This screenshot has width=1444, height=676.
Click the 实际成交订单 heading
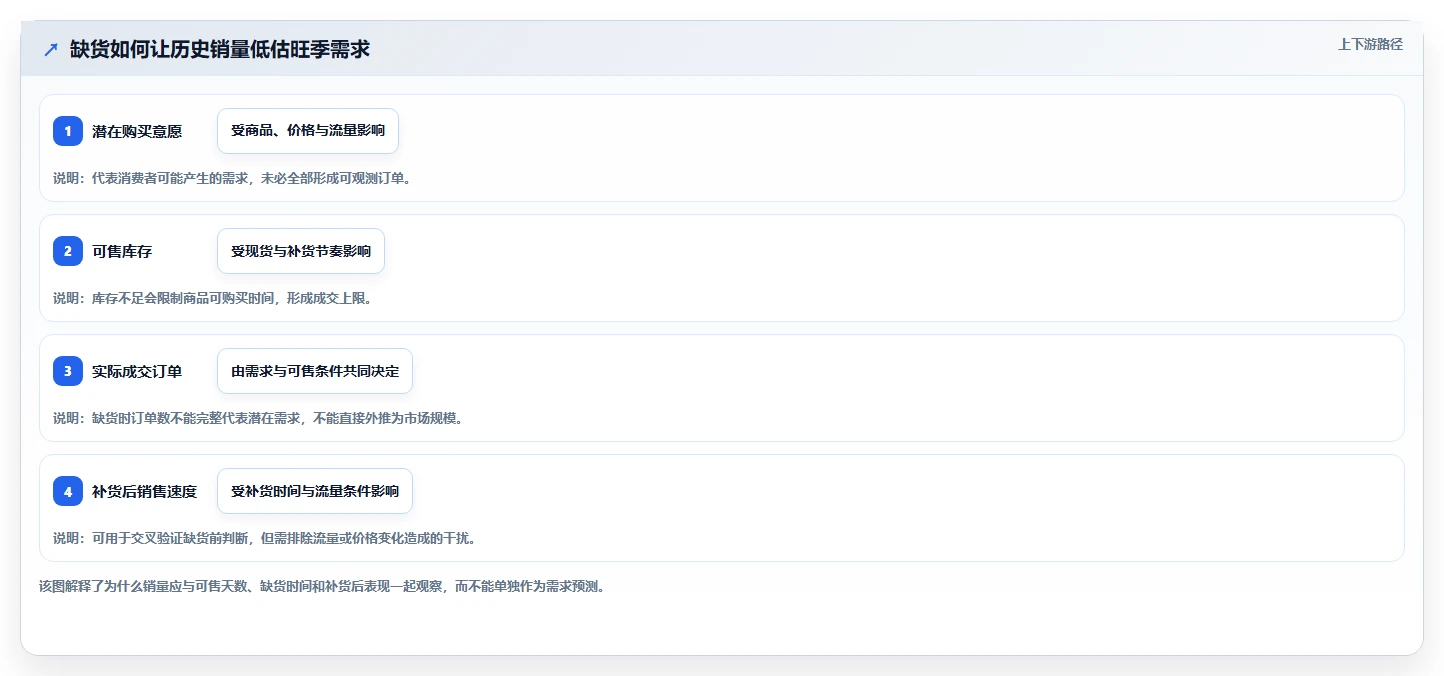click(x=137, y=371)
